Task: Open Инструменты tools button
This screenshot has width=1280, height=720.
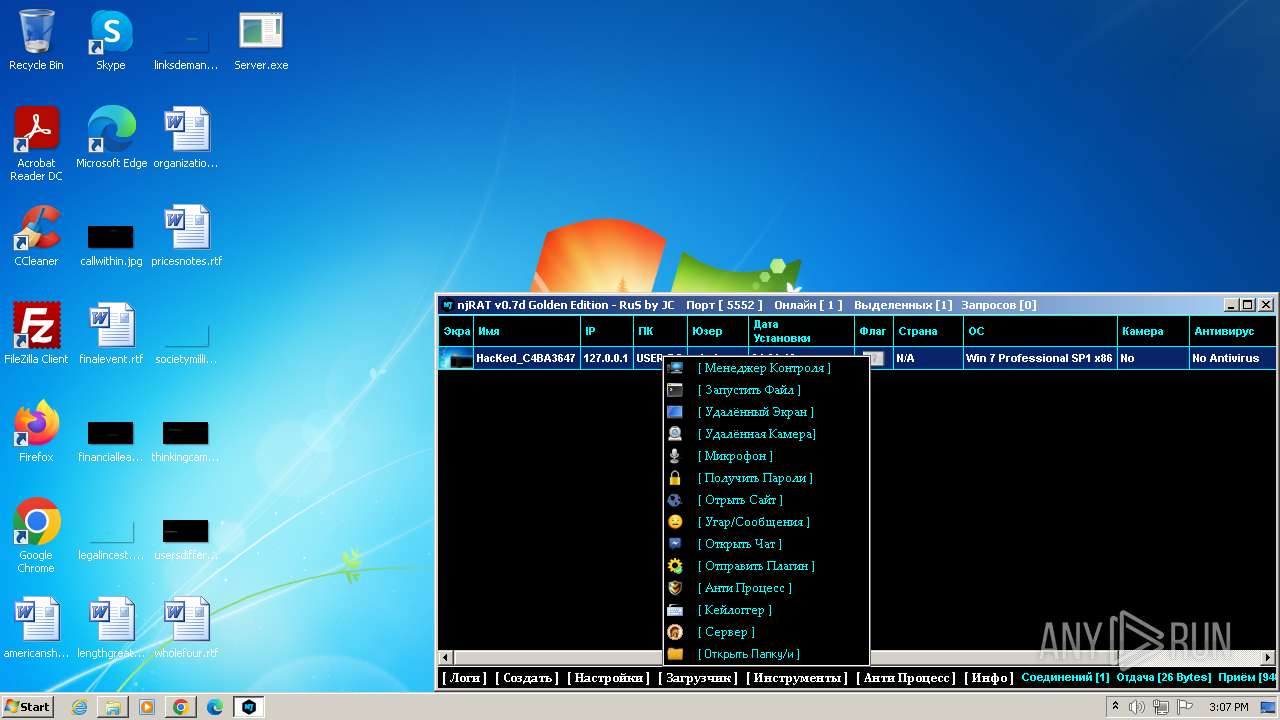Action: [797, 678]
